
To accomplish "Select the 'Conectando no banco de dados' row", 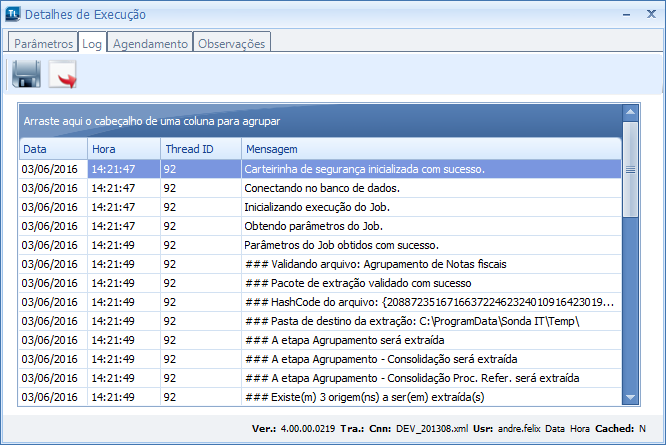I will (322, 188).
